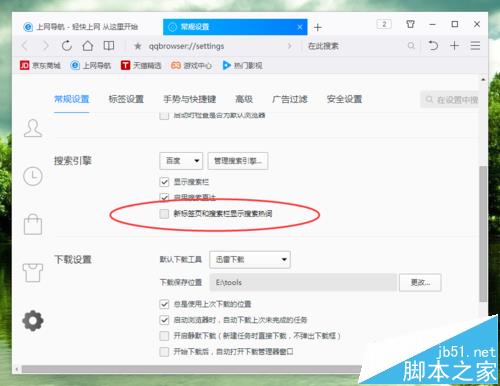Switch to the 广告过滤 tab
The width and height of the screenshot is (500, 386).
(x=290, y=99)
